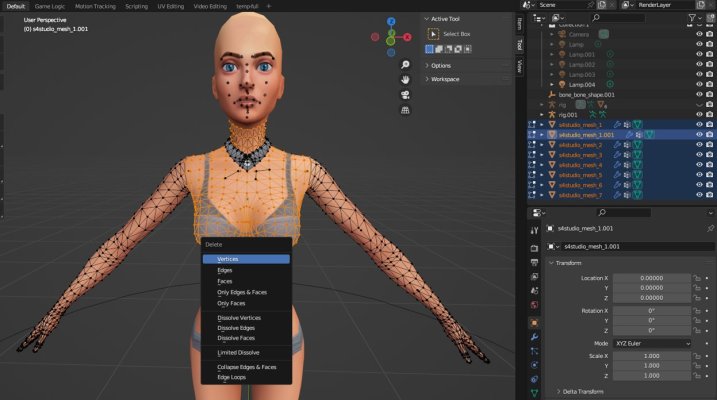Toggle camera view with the camera icon
This screenshot has height=400, width=717.
pyautogui.click(x=405, y=95)
